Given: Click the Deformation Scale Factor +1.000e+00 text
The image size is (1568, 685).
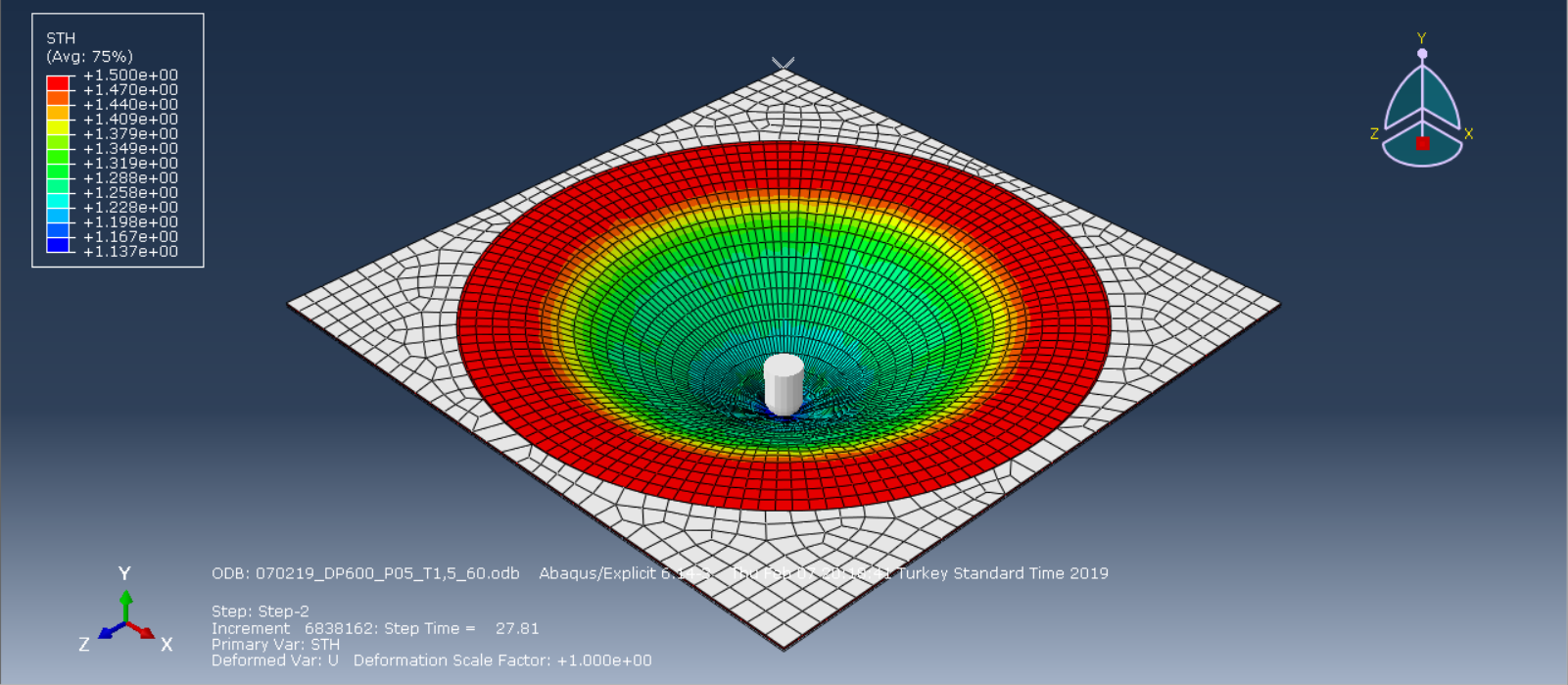Looking at the screenshot, I should [502, 661].
